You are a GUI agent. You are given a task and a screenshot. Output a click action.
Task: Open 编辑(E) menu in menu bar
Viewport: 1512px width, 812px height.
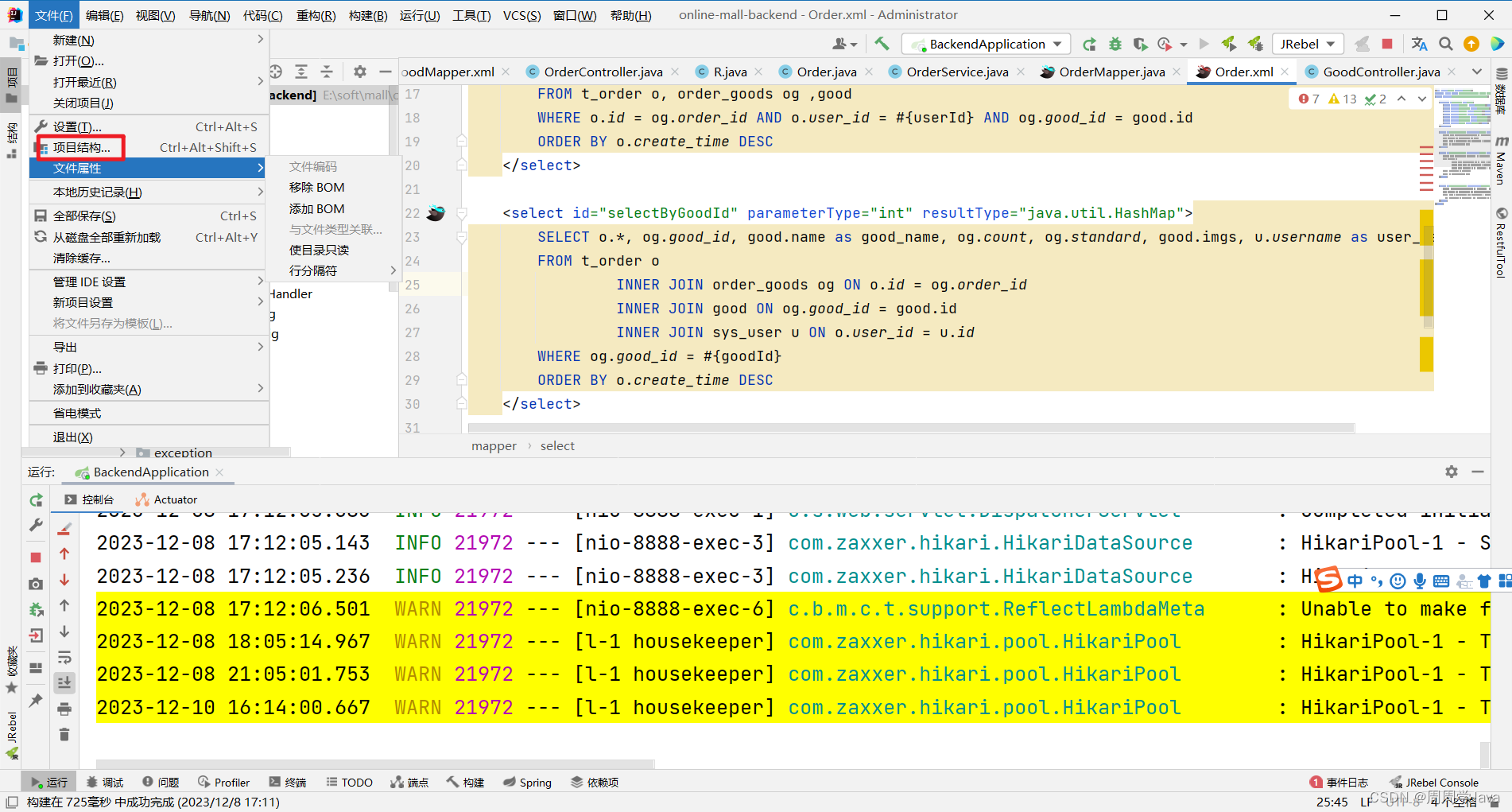click(104, 15)
